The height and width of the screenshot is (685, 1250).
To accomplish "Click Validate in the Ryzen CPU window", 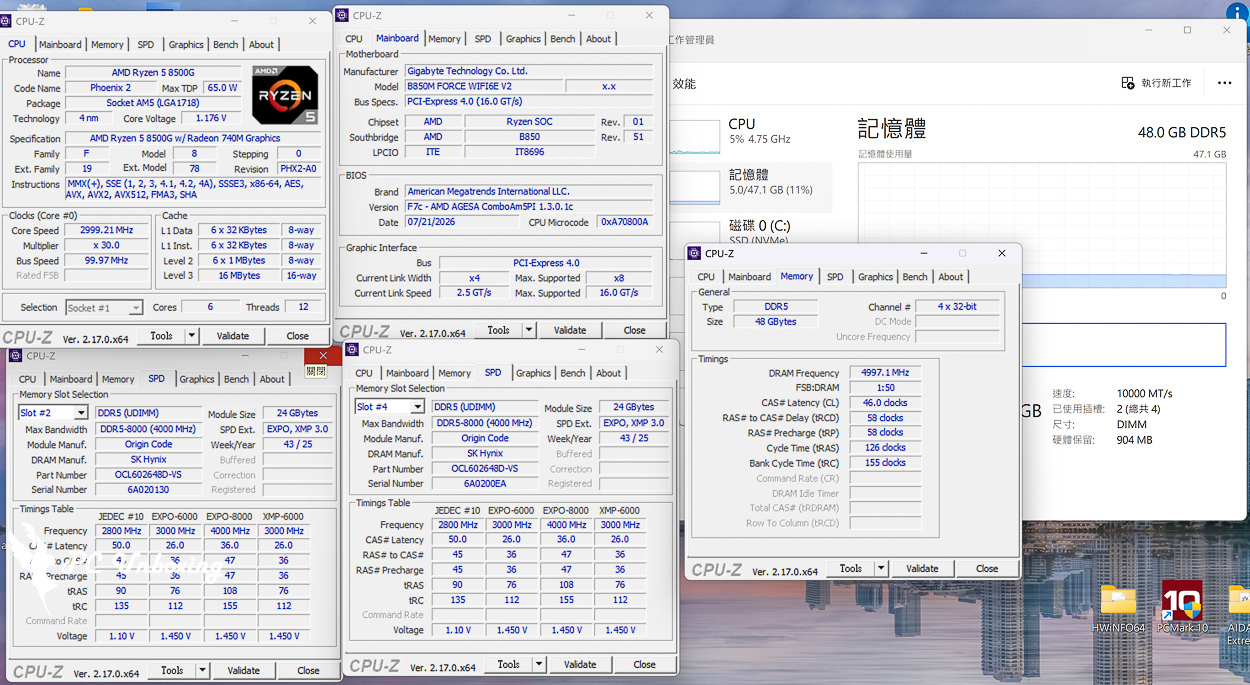I will coord(233,336).
